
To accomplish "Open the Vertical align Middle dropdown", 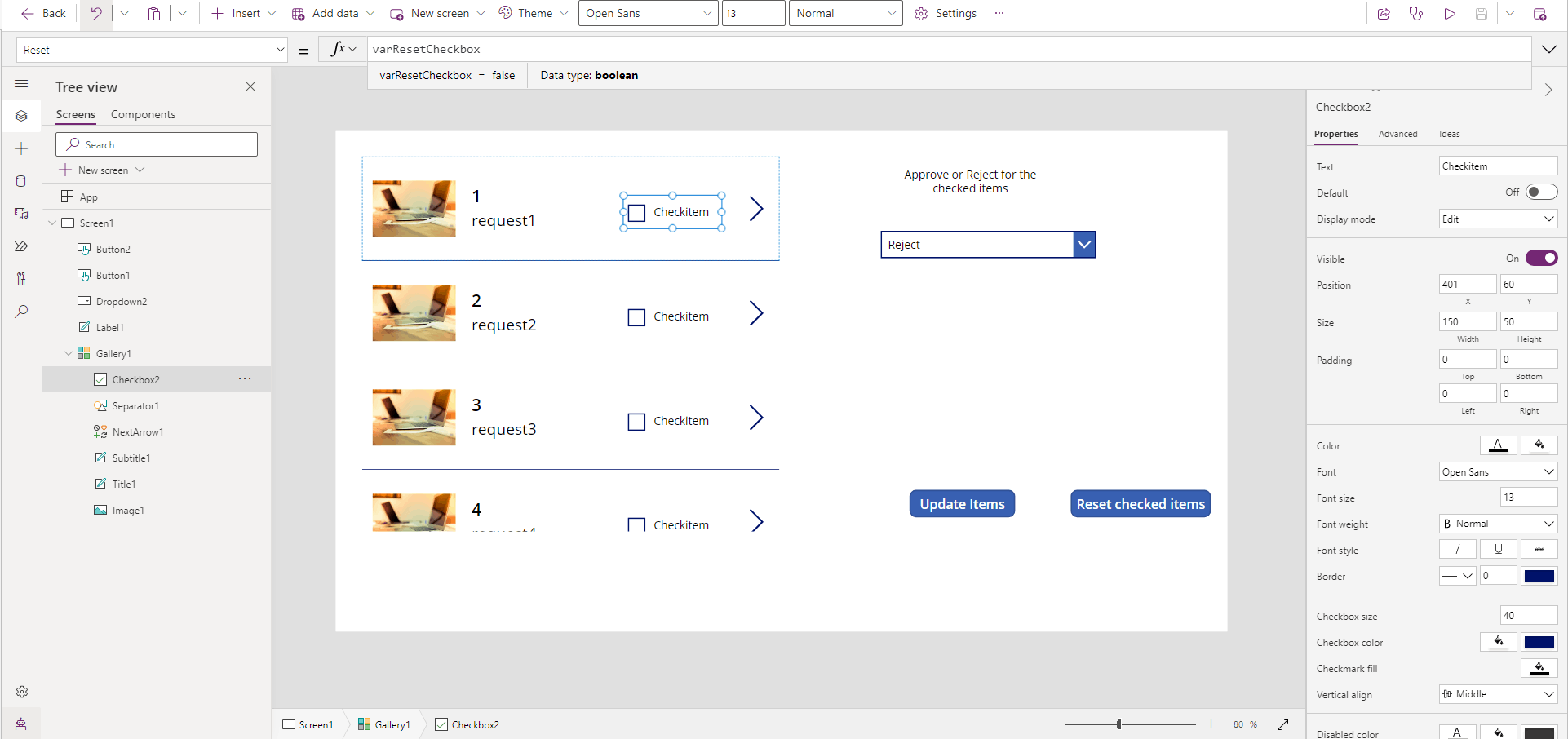I will click(x=1498, y=694).
